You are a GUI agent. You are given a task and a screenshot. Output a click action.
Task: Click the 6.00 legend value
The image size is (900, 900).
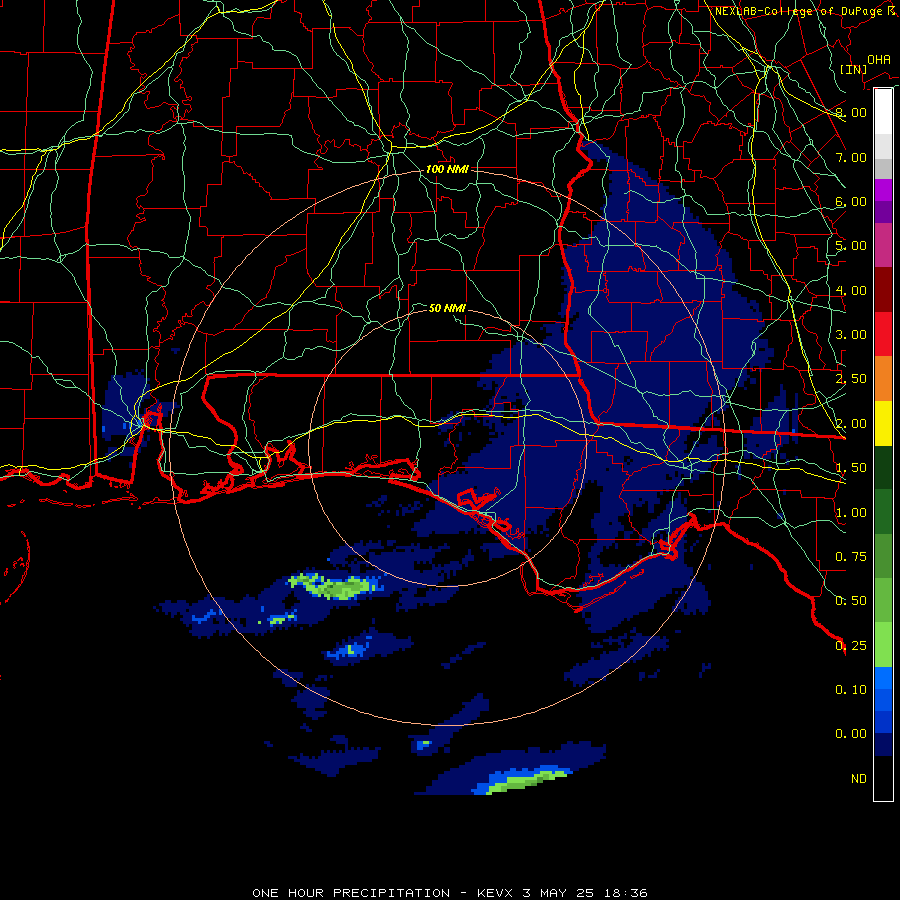(851, 201)
